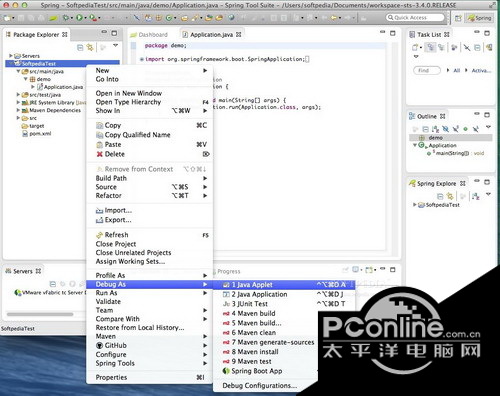Click the New Task icon in Task List
Viewport: 500px width, 396px height.
[x=416, y=48]
